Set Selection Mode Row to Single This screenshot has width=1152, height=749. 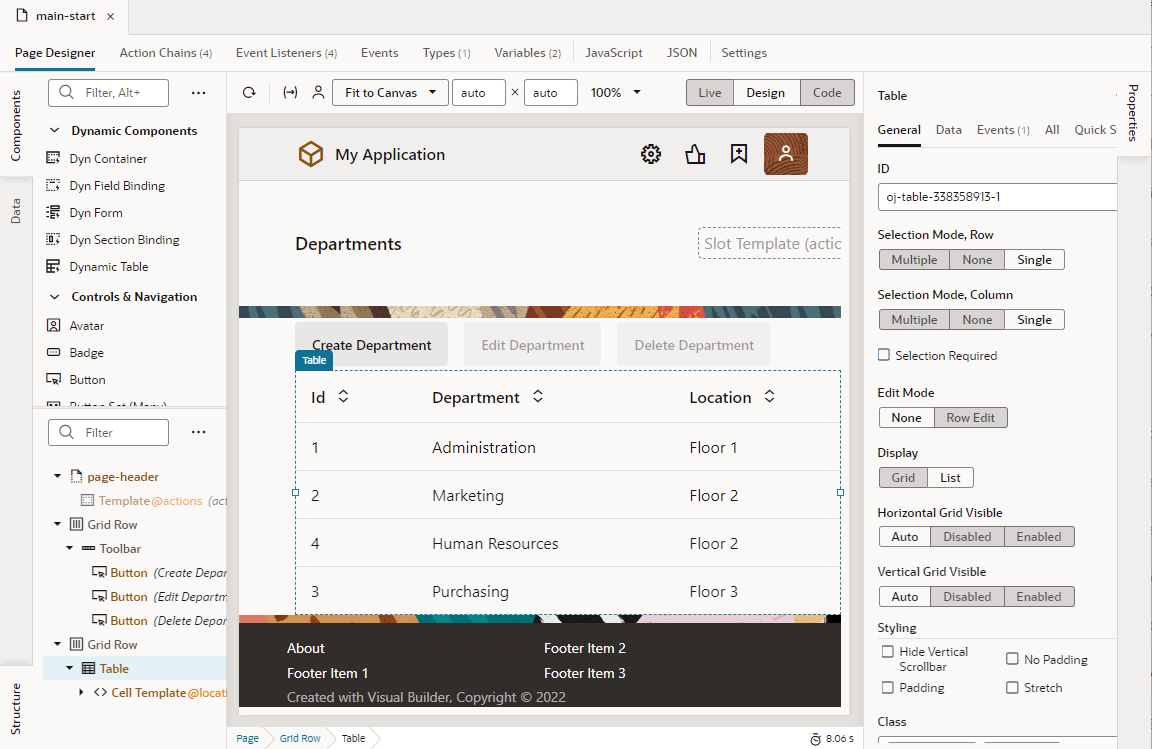point(1034,259)
